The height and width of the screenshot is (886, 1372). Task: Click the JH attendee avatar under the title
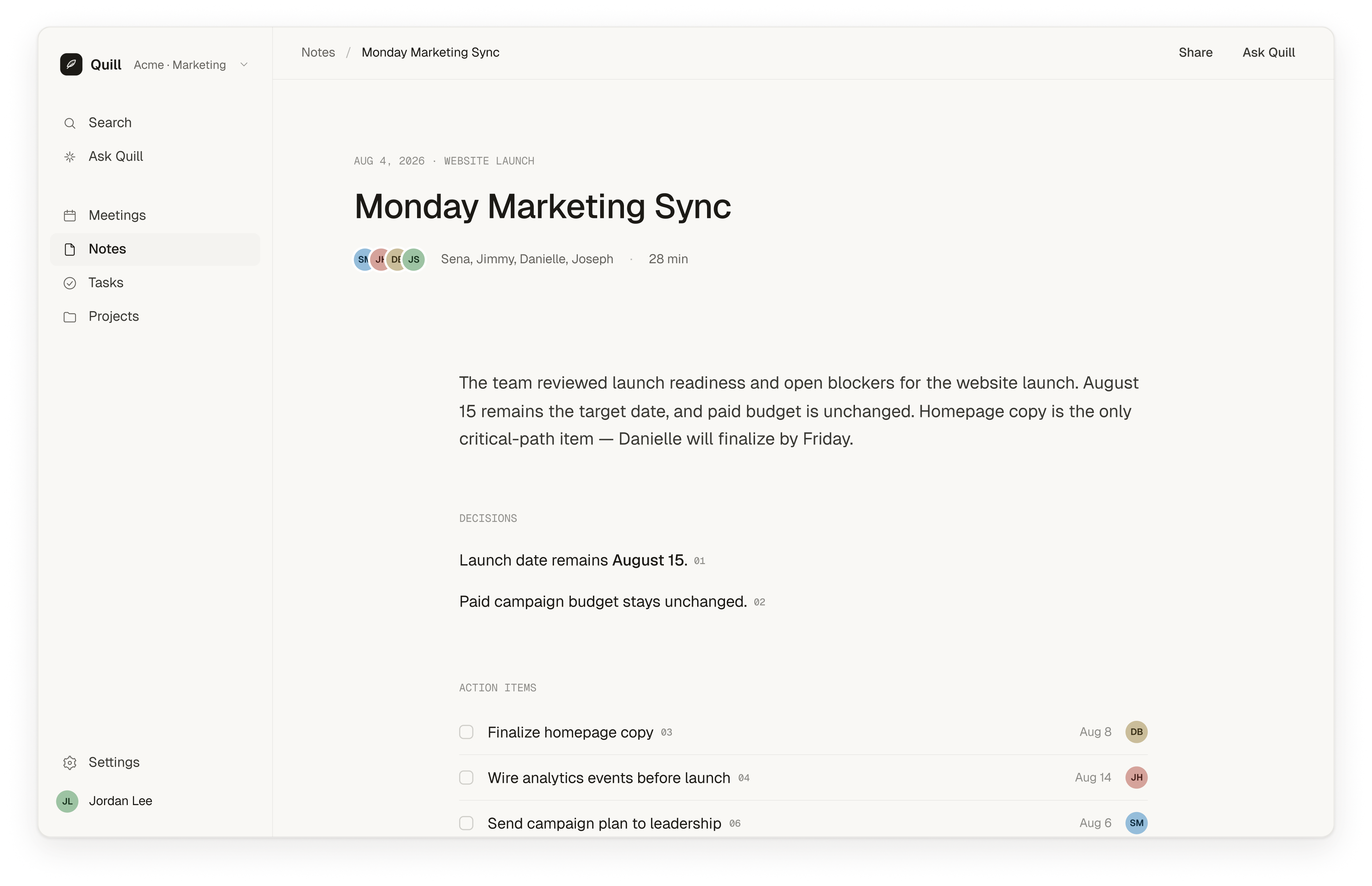pos(379,260)
